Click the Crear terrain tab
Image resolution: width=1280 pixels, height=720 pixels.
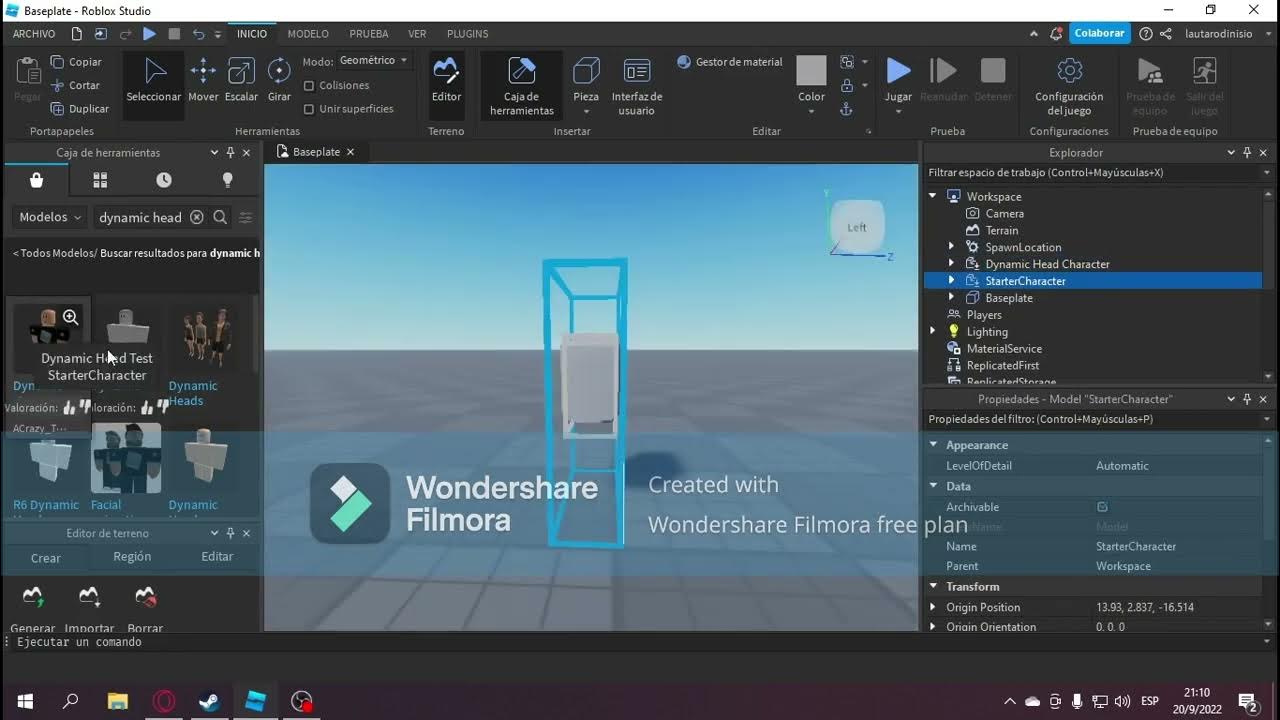pos(46,558)
